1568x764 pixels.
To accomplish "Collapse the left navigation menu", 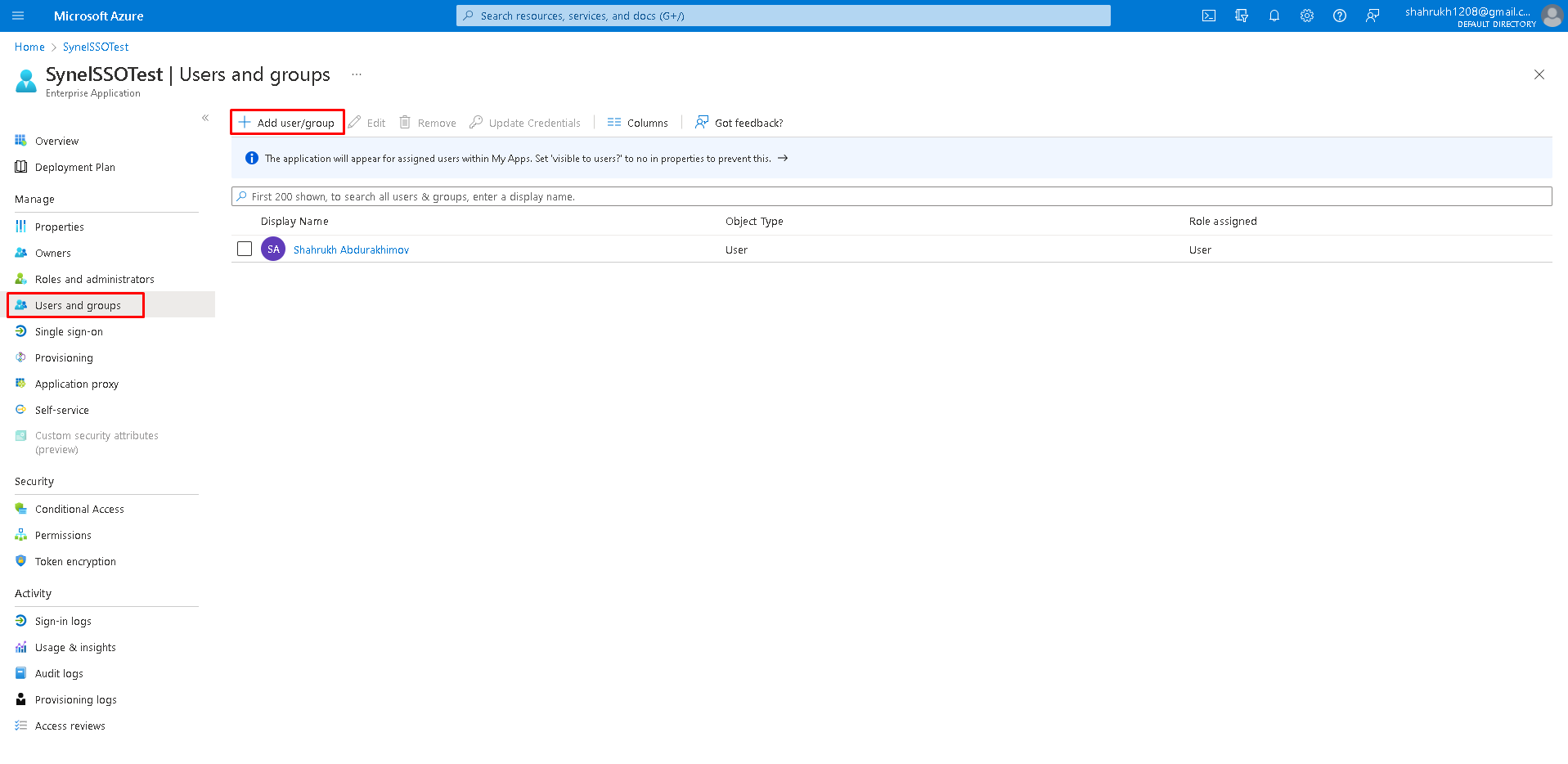I will [x=205, y=118].
